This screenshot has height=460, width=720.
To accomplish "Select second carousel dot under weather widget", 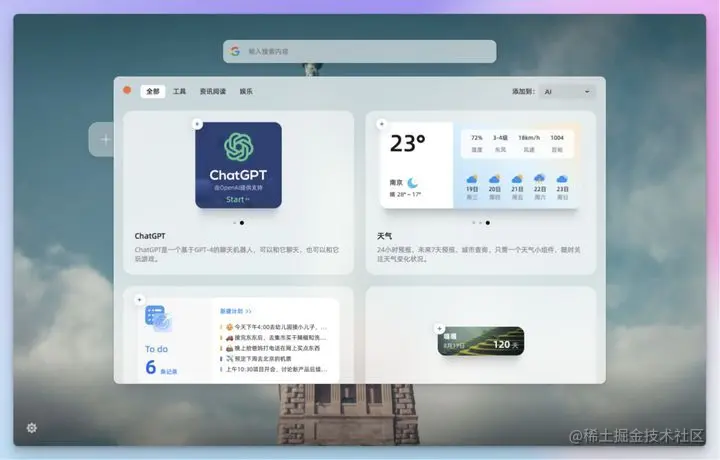I will [x=480, y=223].
